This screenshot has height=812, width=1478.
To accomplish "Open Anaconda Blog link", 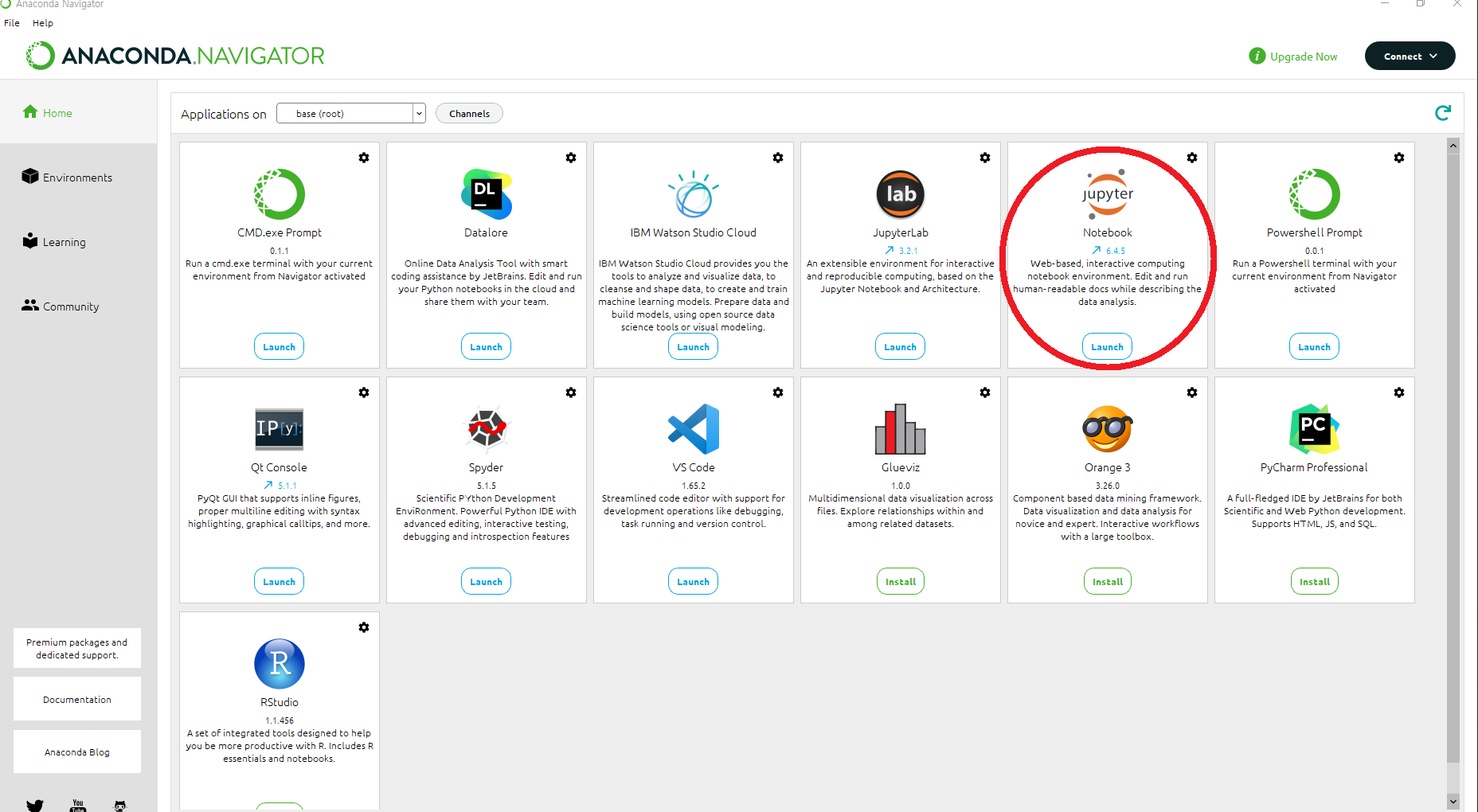I will tap(77, 751).
